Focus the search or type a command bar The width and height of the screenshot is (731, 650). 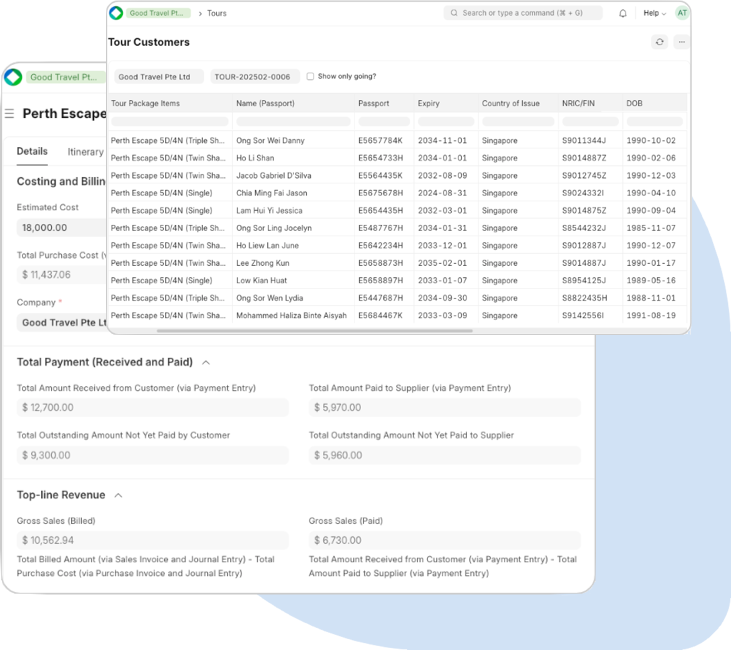click(x=523, y=13)
